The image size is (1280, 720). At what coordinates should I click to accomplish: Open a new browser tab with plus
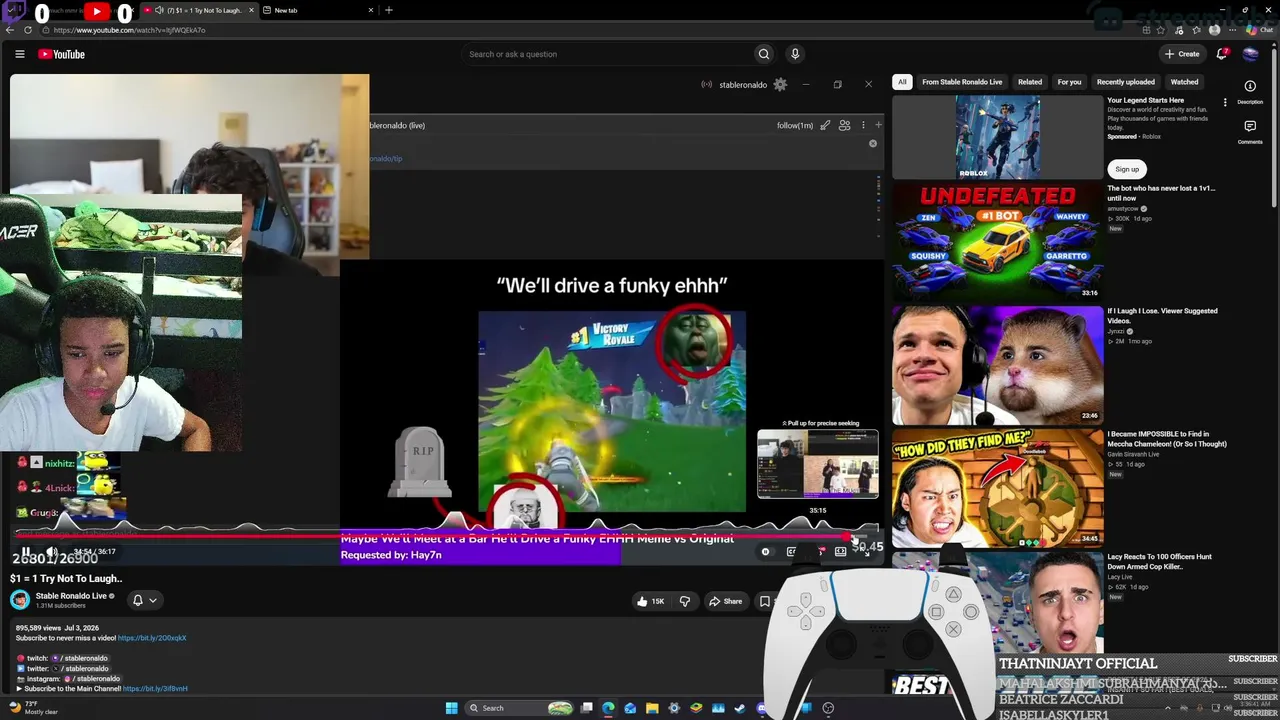[389, 10]
